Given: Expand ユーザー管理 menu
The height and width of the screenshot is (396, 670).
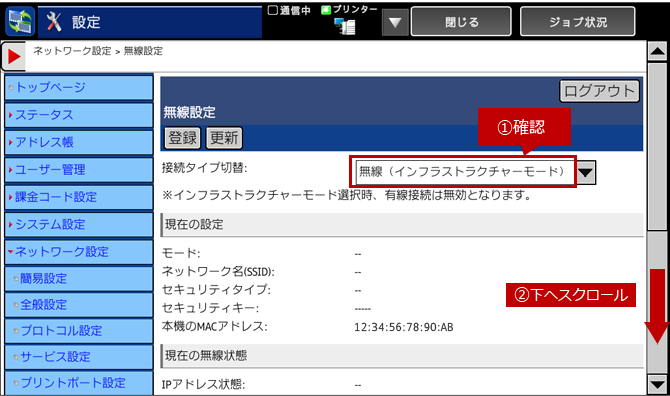Looking at the screenshot, I should (79, 170).
